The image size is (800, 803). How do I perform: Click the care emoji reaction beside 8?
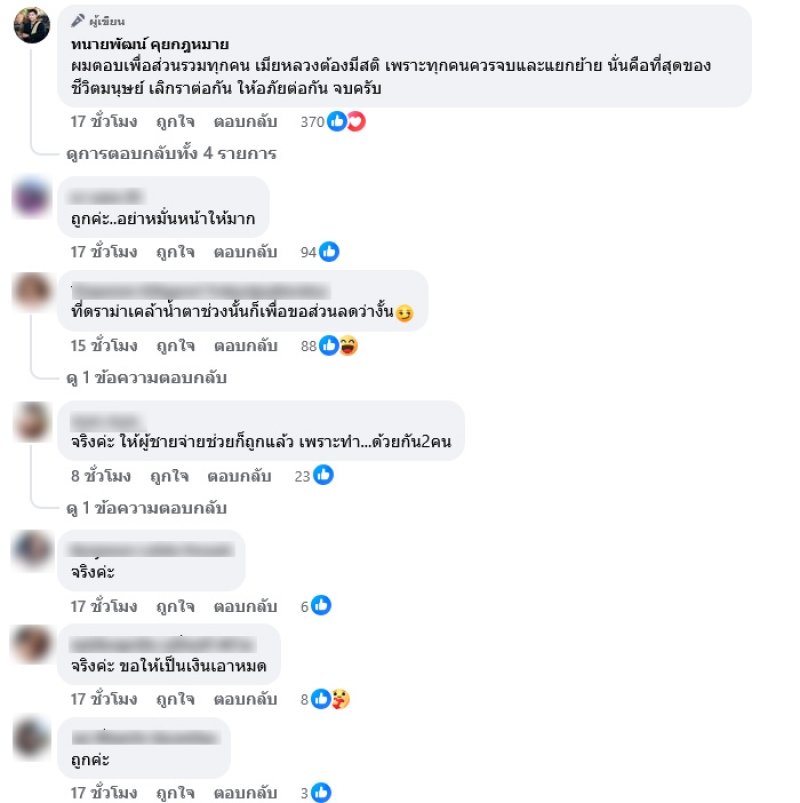pyautogui.click(x=341, y=699)
